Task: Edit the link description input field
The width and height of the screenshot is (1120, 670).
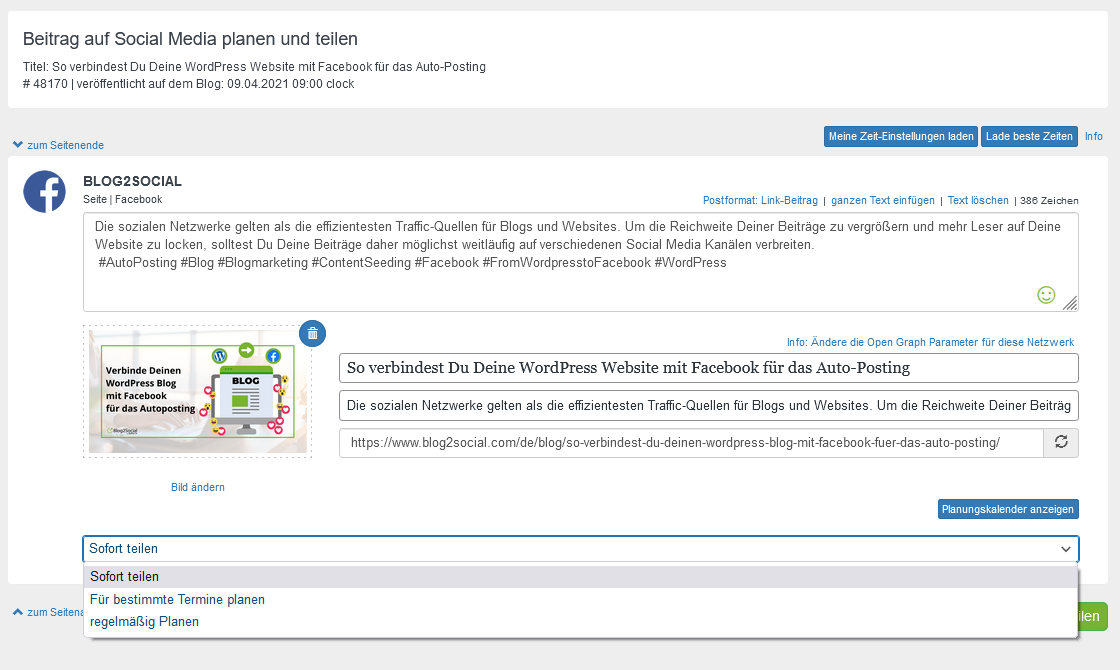Action: coord(709,406)
